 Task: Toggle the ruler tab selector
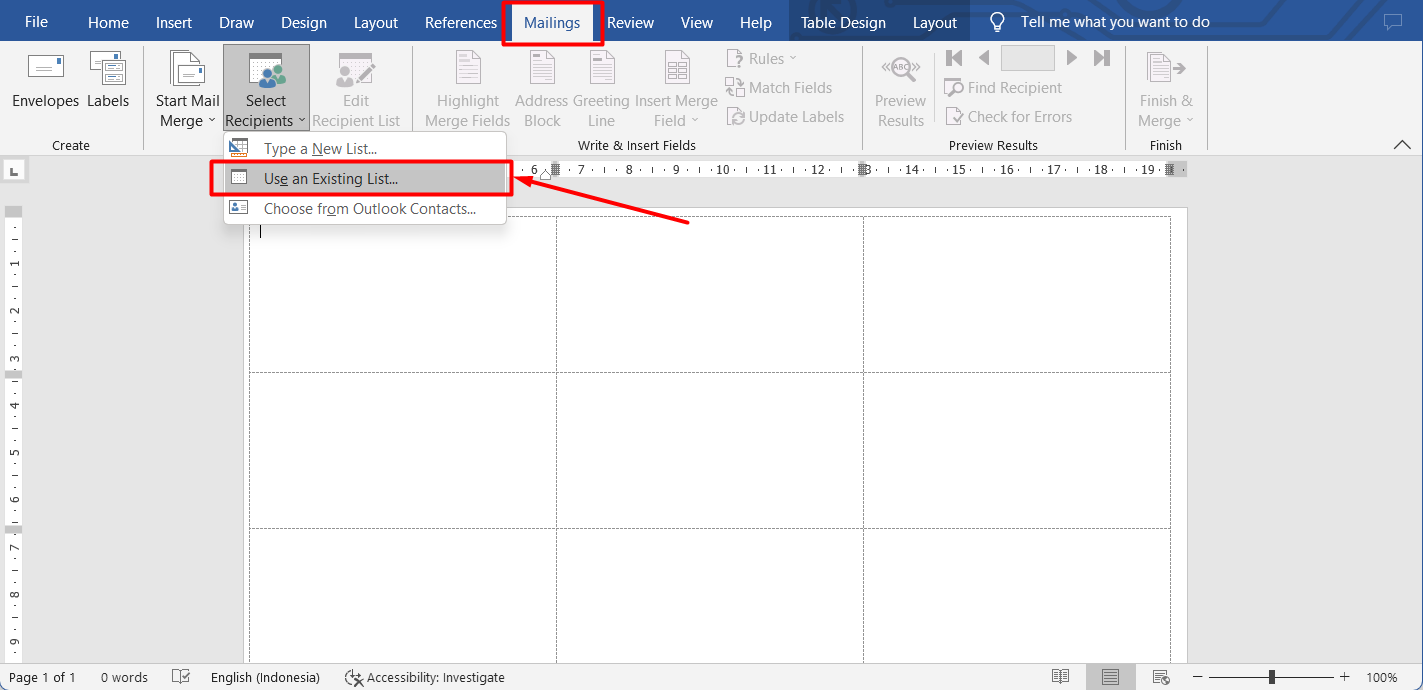point(14,170)
